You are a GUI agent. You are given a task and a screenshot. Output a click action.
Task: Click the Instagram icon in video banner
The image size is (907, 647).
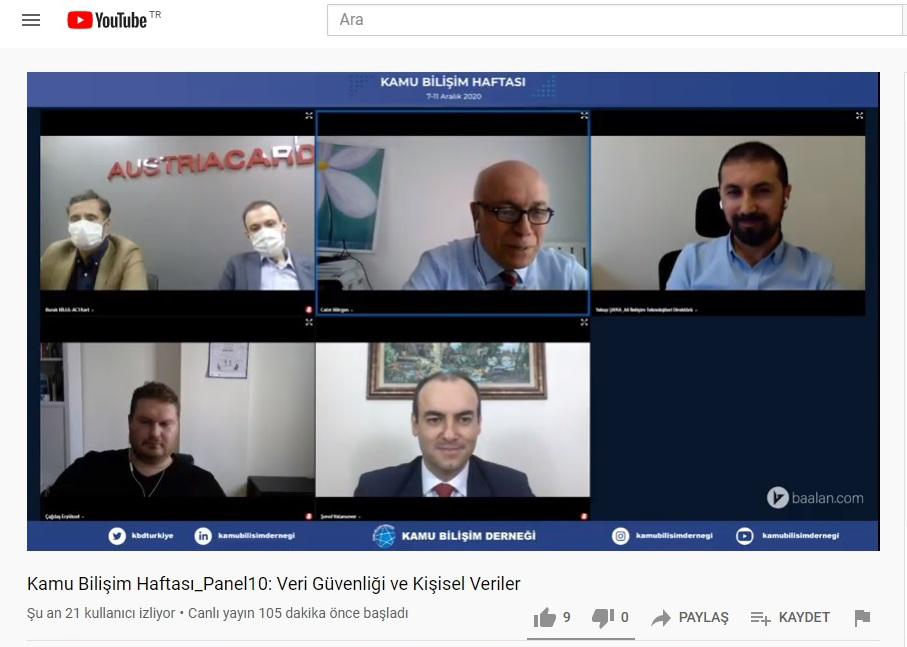point(621,536)
